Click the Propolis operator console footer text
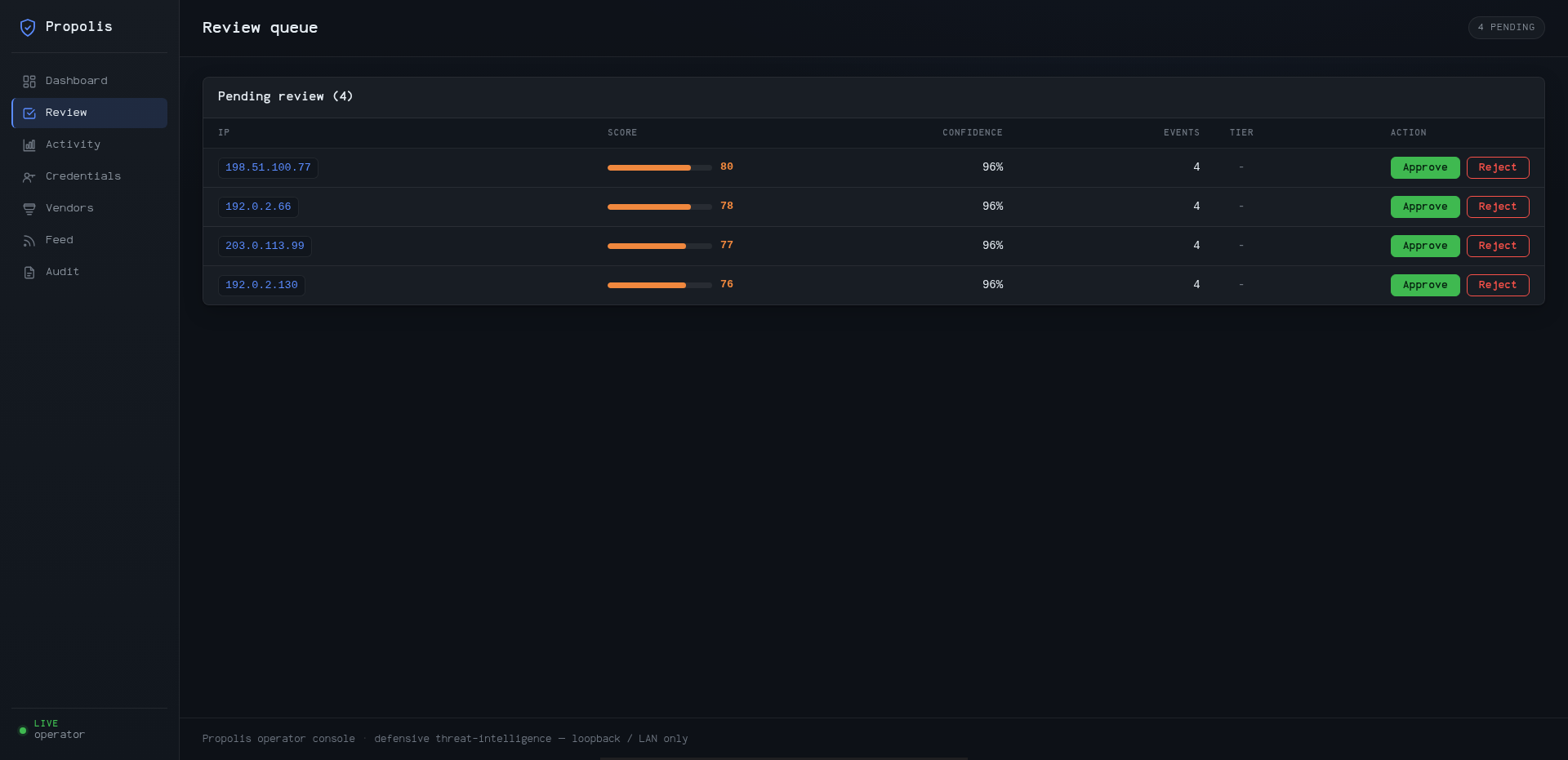Image resolution: width=1568 pixels, height=760 pixels. (x=278, y=739)
